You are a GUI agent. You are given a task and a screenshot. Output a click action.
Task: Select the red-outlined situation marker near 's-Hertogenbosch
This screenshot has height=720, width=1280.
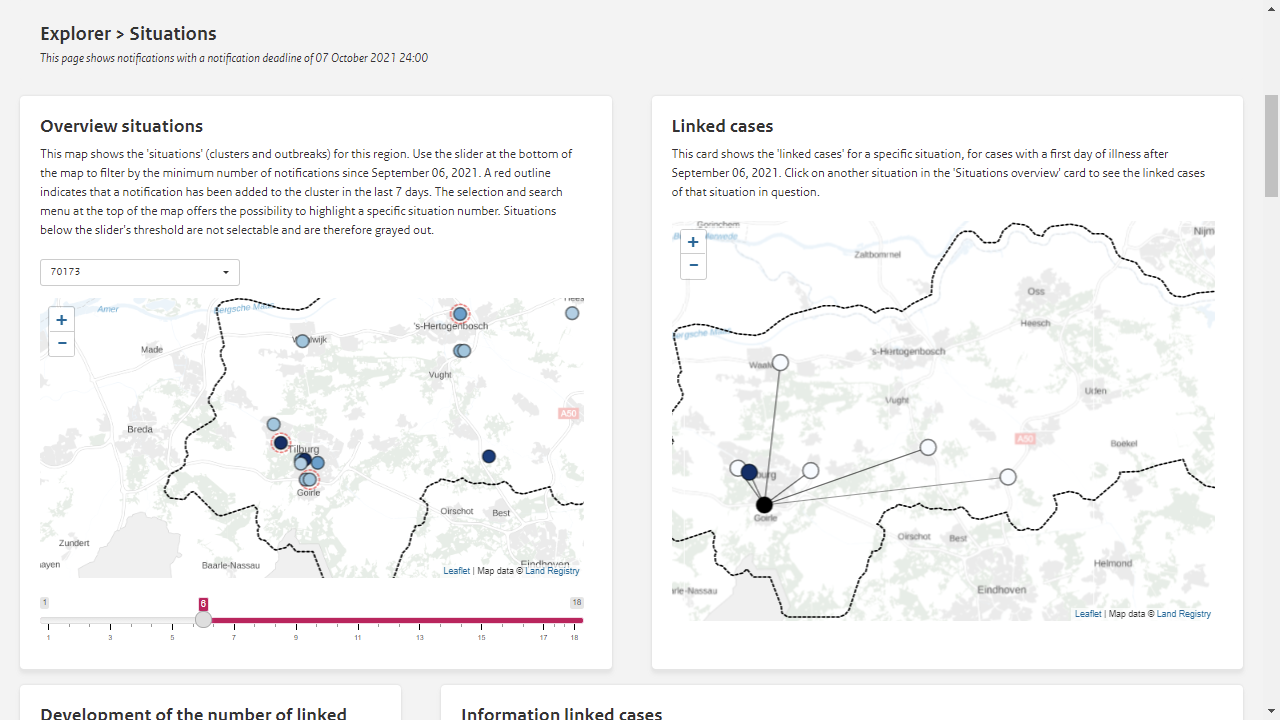[x=459, y=313]
